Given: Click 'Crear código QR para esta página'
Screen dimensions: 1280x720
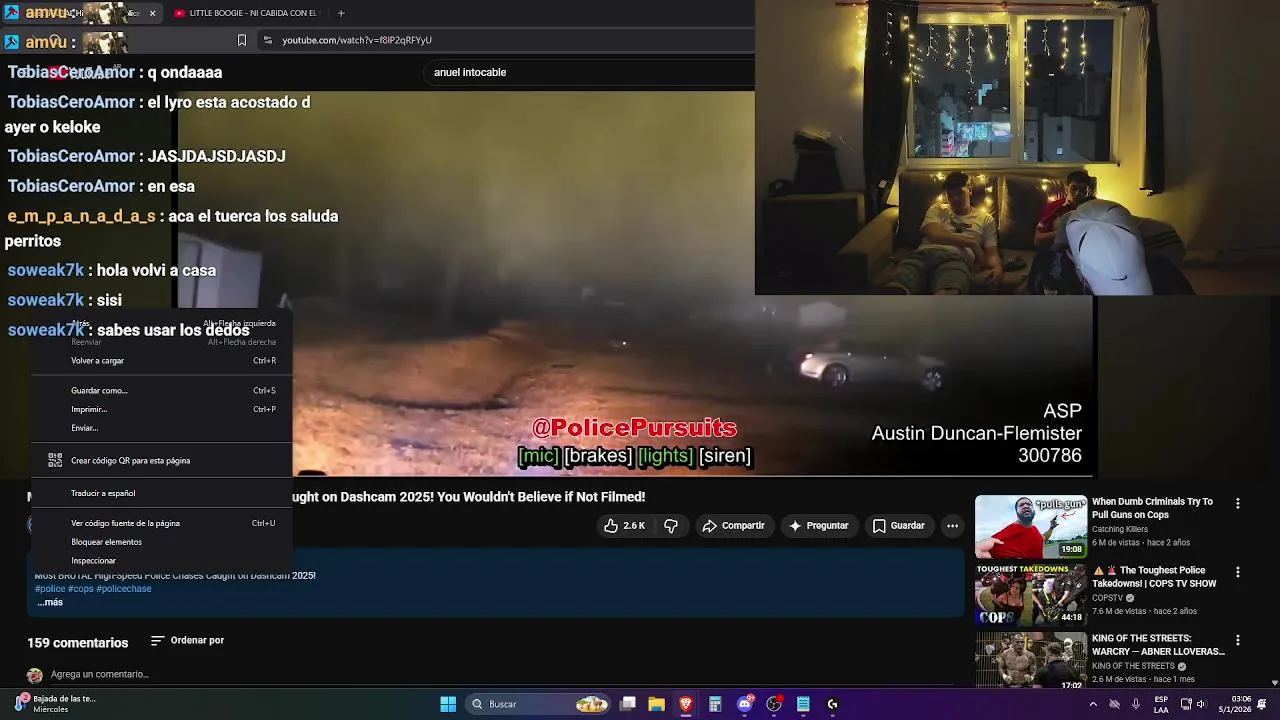Looking at the screenshot, I should pyautogui.click(x=161, y=461).
